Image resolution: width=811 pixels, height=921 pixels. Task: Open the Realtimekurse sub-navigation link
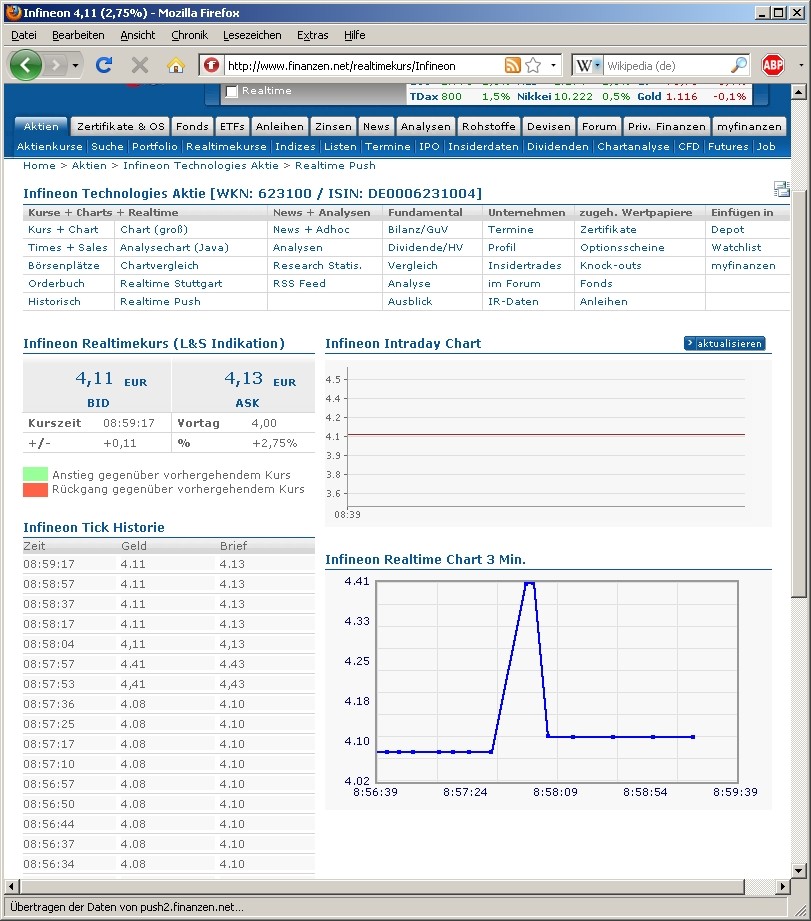[x=226, y=146]
